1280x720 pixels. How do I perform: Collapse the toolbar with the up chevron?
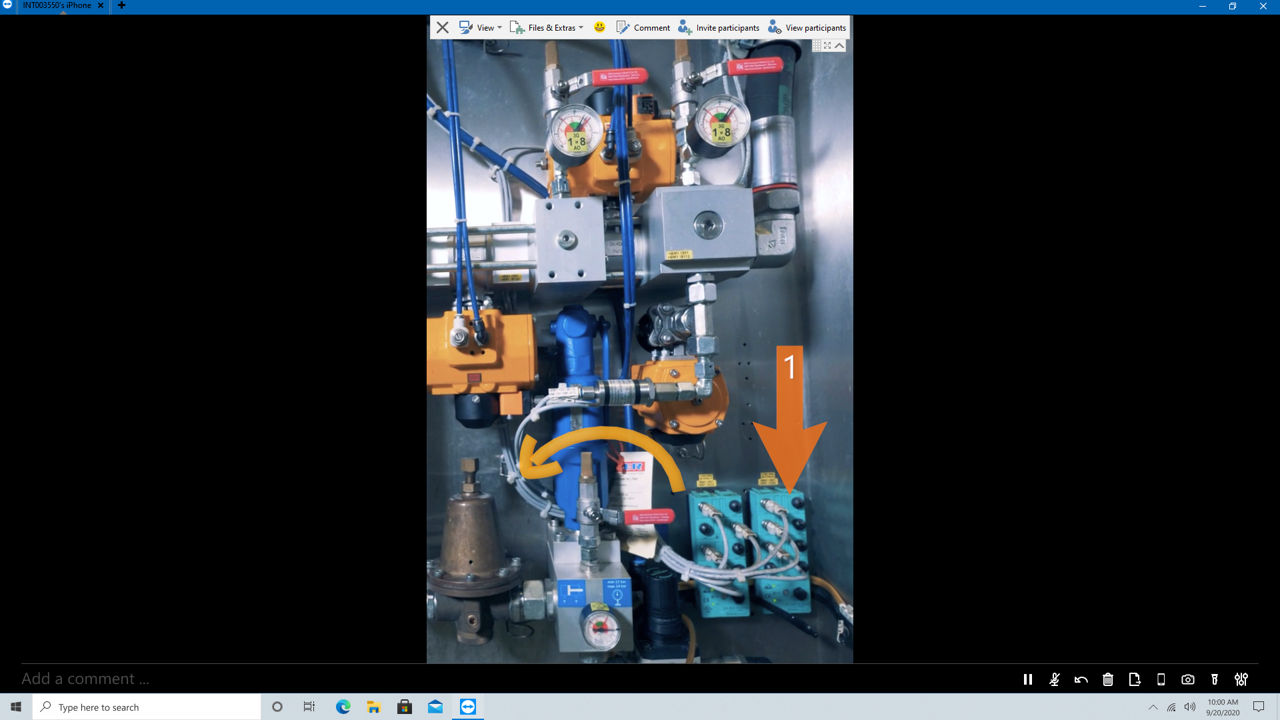click(x=840, y=45)
